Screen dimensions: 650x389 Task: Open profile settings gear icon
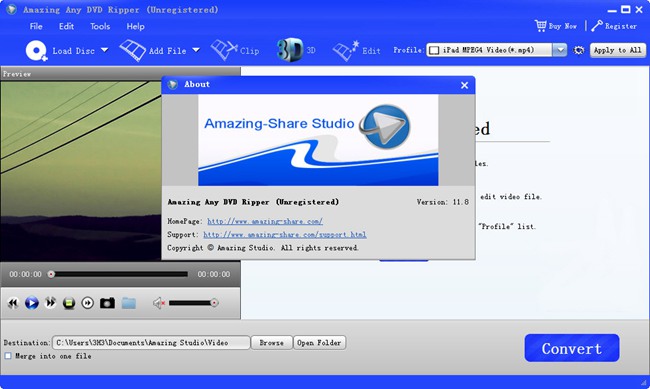point(579,51)
